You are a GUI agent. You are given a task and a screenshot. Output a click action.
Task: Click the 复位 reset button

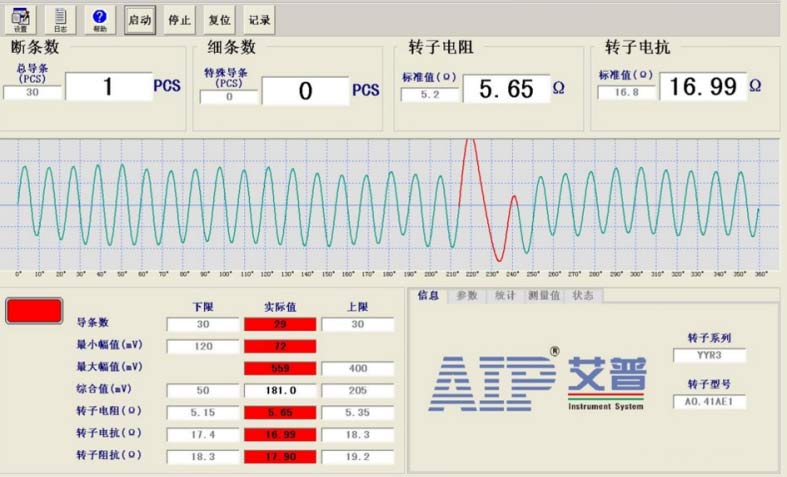point(219,20)
